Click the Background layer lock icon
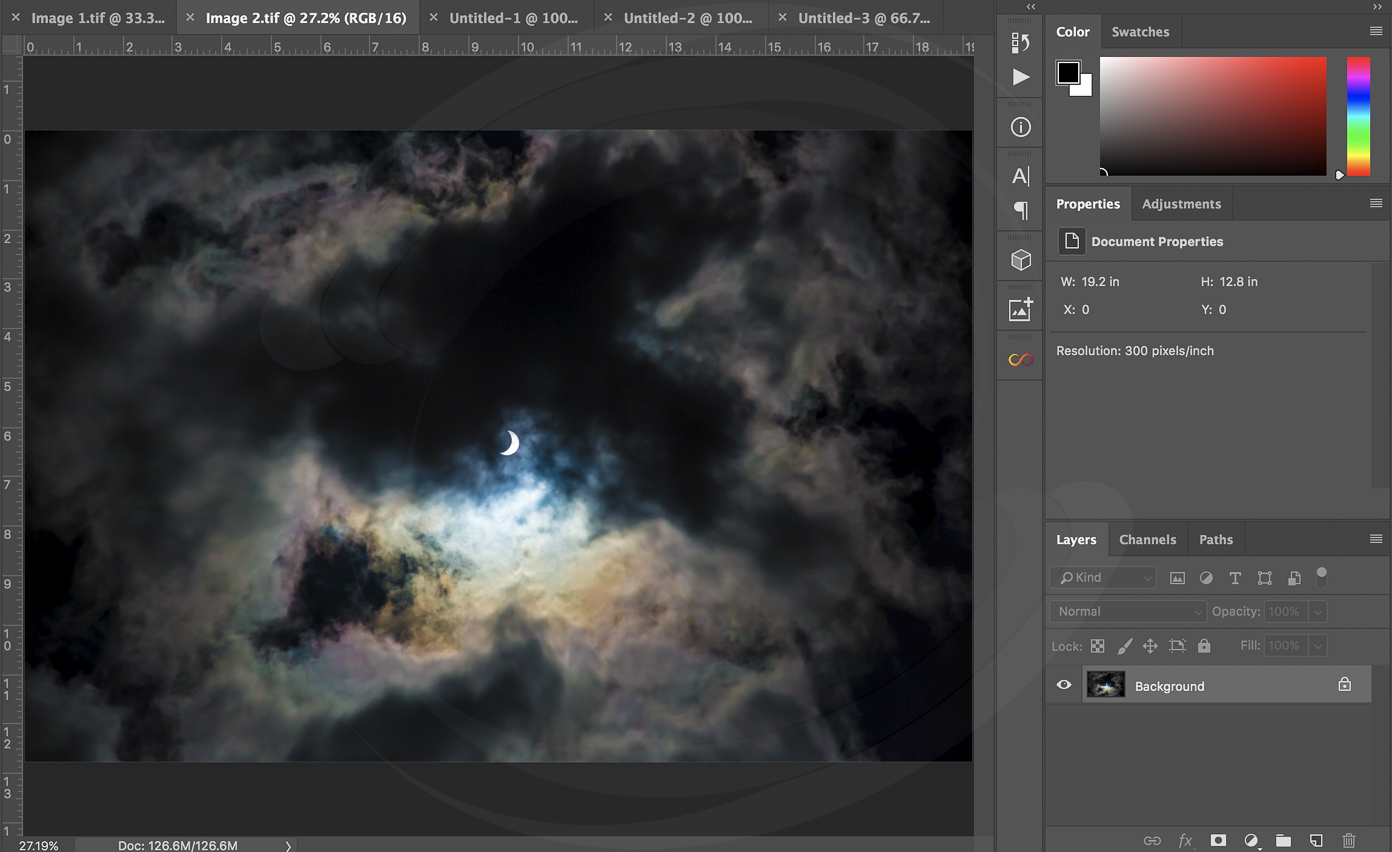Screen dimensions: 1392x852 point(1345,685)
